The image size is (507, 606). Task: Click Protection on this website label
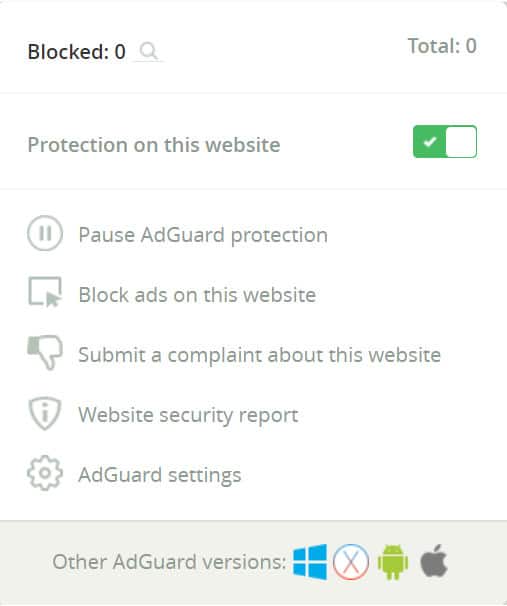[x=154, y=145]
